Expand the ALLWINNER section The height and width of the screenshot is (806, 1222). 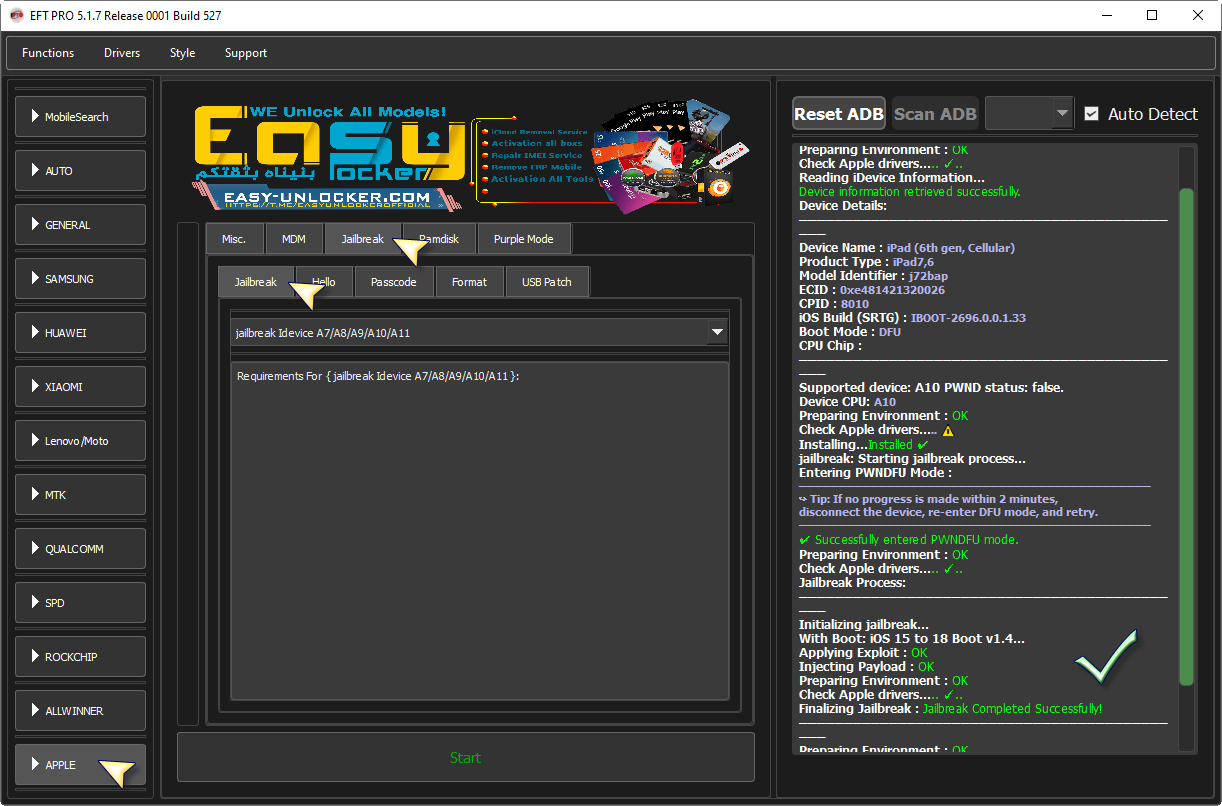pyautogui.click(x=81, y=711)
